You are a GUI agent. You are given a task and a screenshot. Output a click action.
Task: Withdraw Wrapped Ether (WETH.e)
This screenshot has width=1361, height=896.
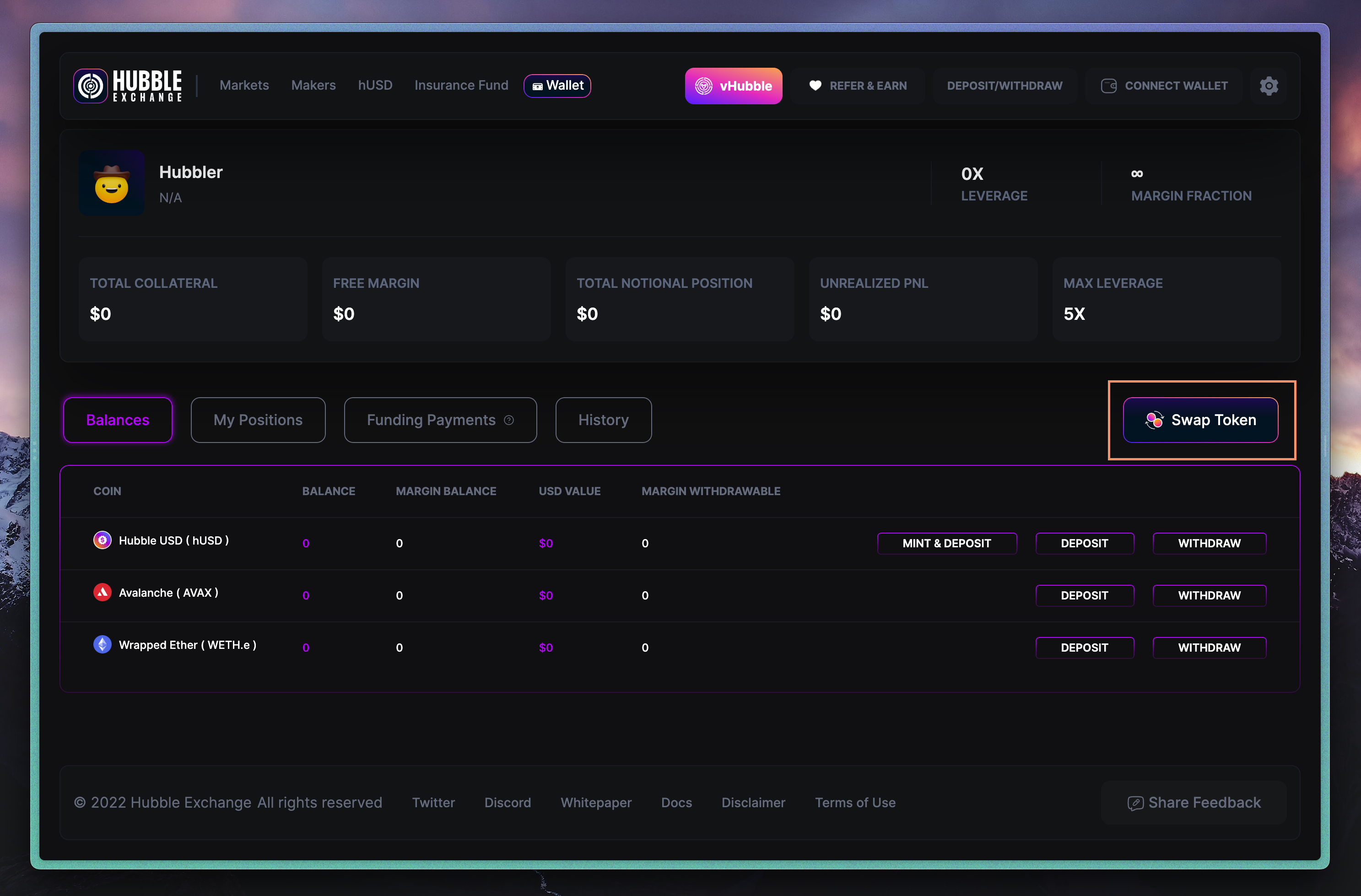1209,647
